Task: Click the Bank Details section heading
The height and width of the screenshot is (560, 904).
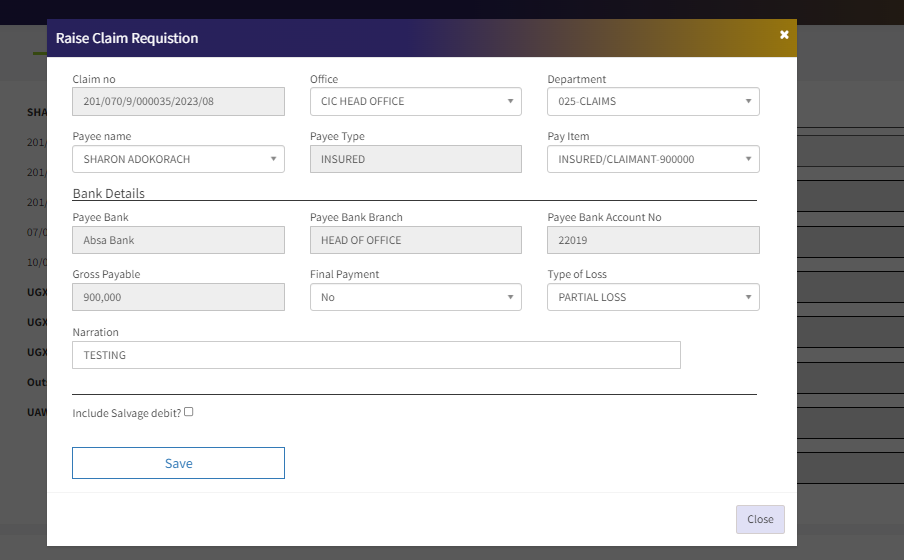Action: 109,193
